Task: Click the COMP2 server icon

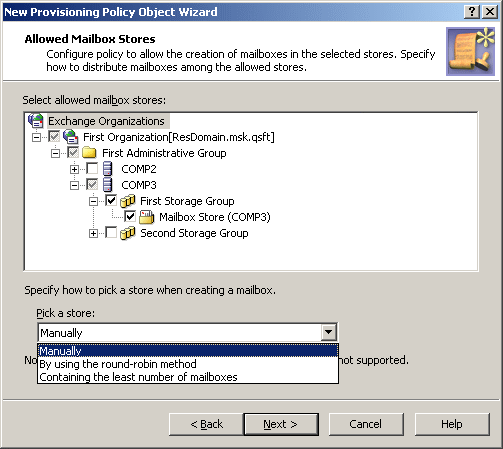Action: (x=108, y=169)
